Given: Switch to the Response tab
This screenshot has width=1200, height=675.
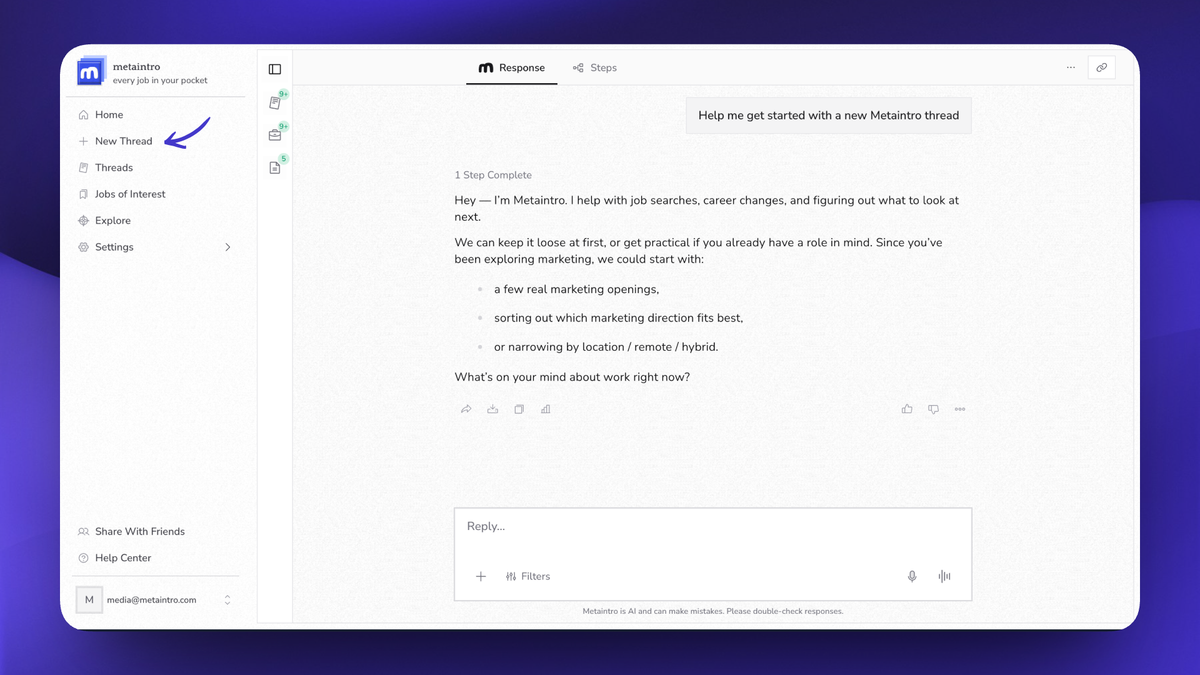Looking at the screenshot, I should coord(512,68).
